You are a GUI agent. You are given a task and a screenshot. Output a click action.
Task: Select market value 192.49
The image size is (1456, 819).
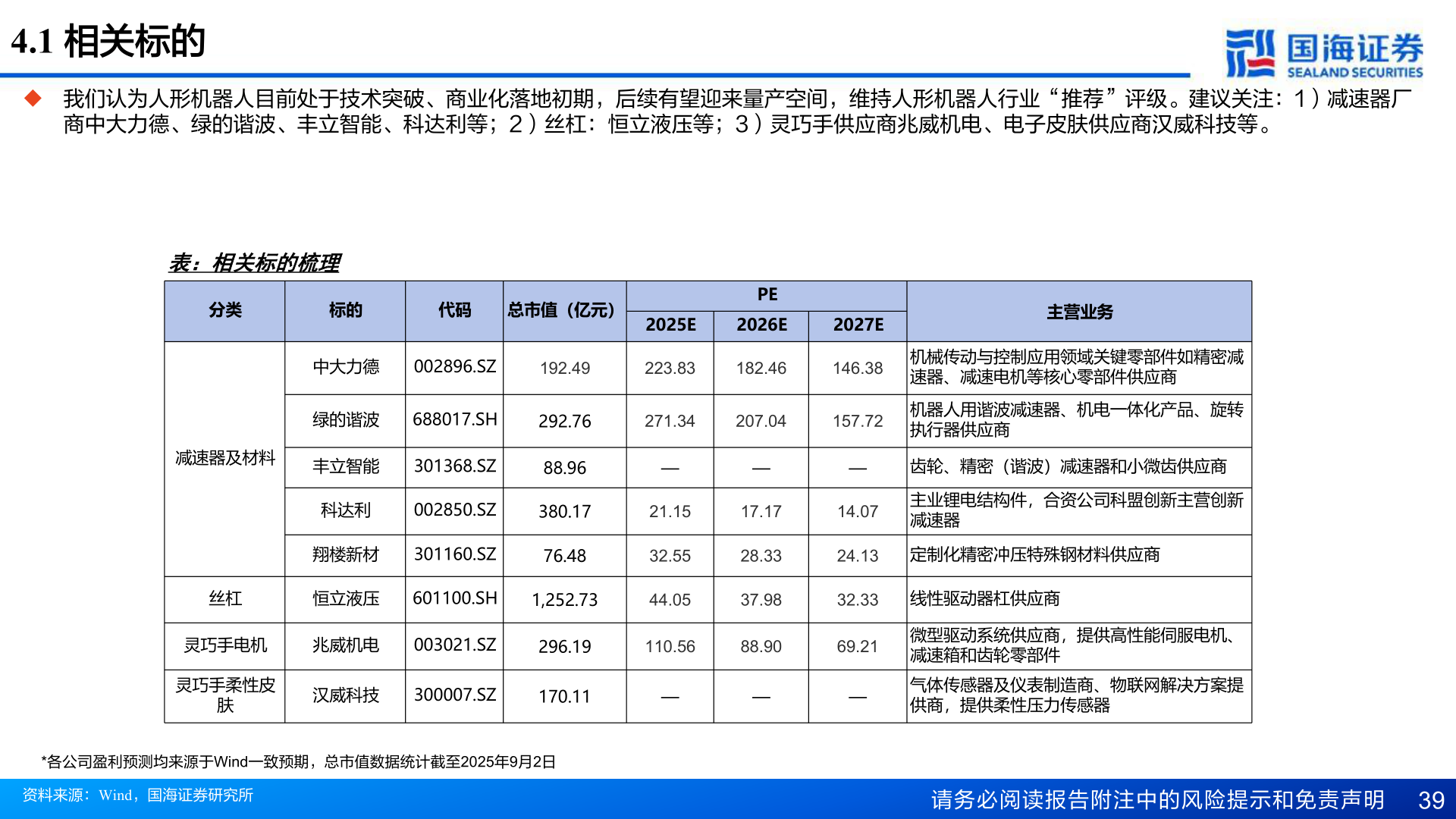click(564, 369)
